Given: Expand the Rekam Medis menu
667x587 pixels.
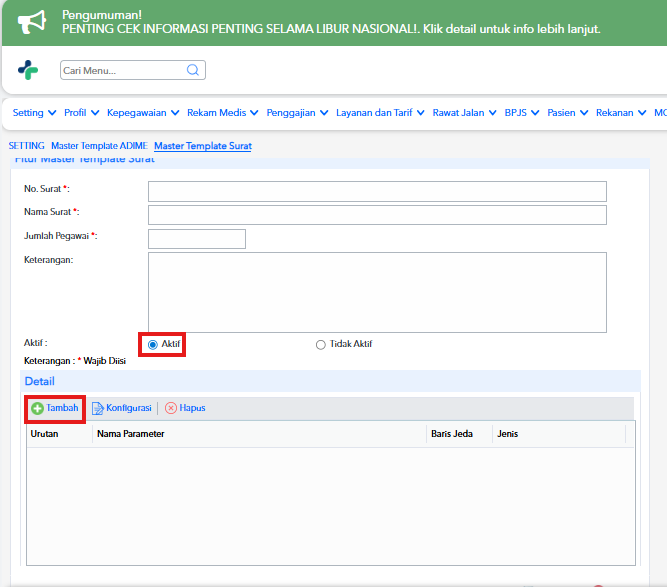Looking at the screenshot, I should click(x=222, y=113).
